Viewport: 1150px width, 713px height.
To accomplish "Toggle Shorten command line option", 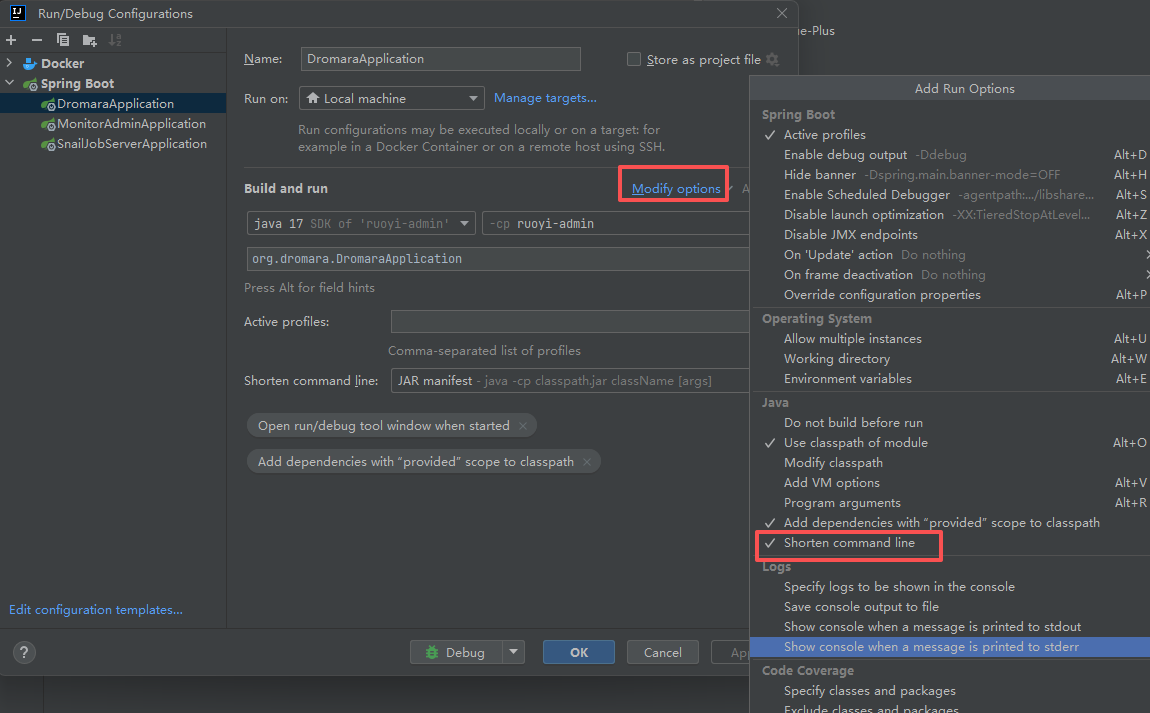I will coord(848,543).
